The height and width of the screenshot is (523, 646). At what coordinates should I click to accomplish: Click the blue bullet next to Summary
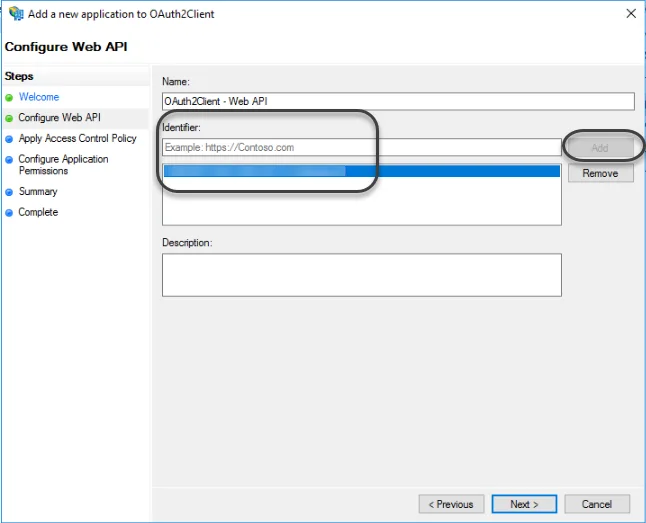[x=9, y=192]
